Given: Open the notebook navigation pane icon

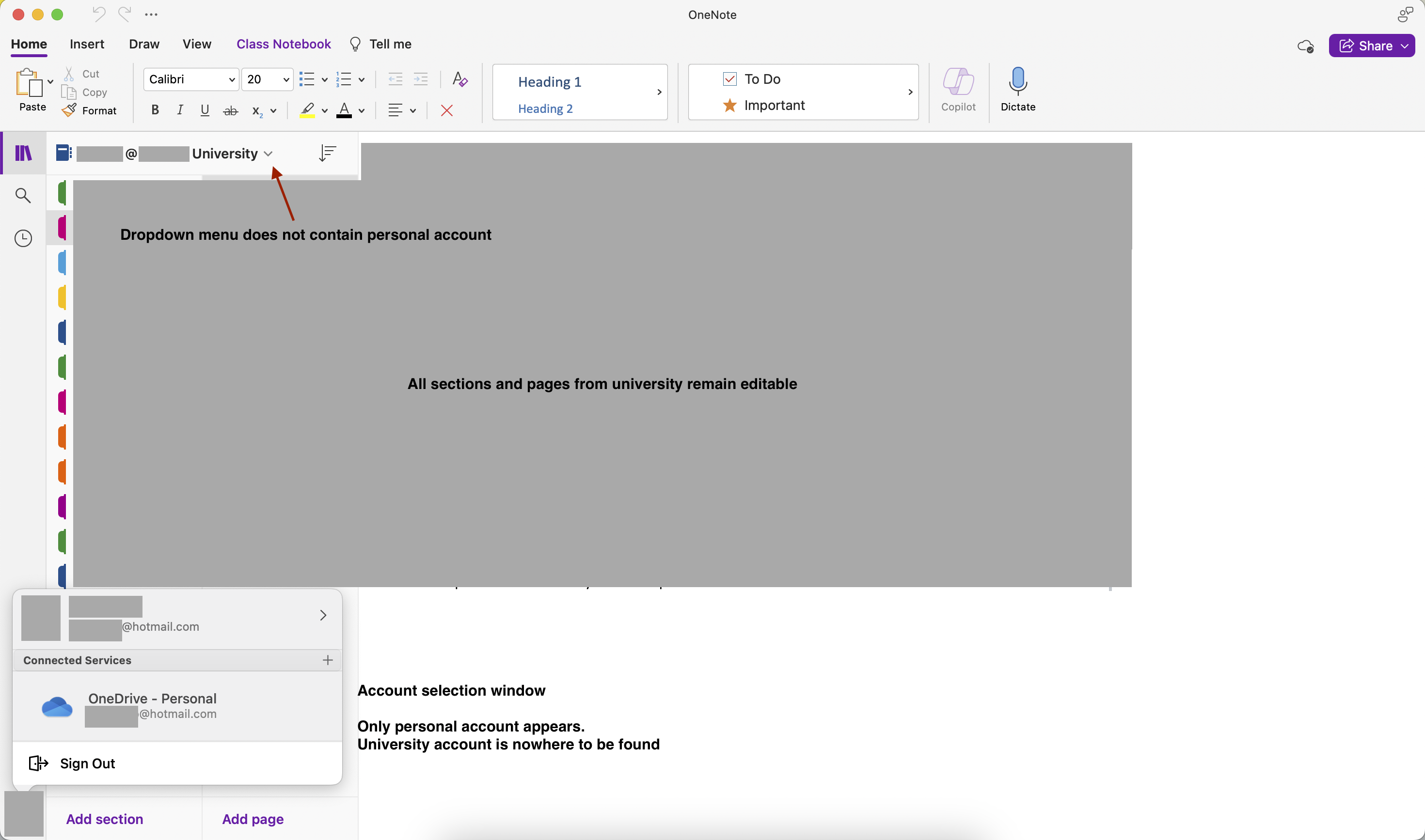Looking at the screenshot, I should tap(23, 153).
